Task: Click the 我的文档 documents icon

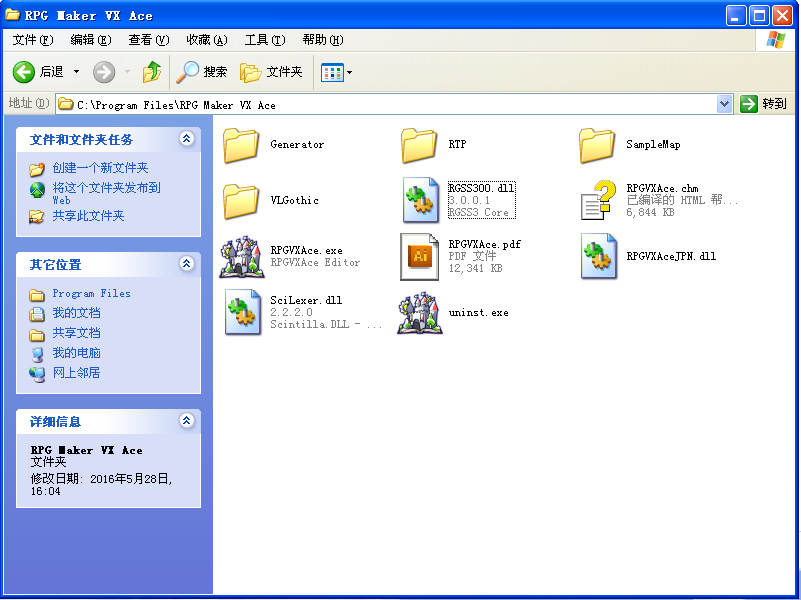Action: (37, 314)
